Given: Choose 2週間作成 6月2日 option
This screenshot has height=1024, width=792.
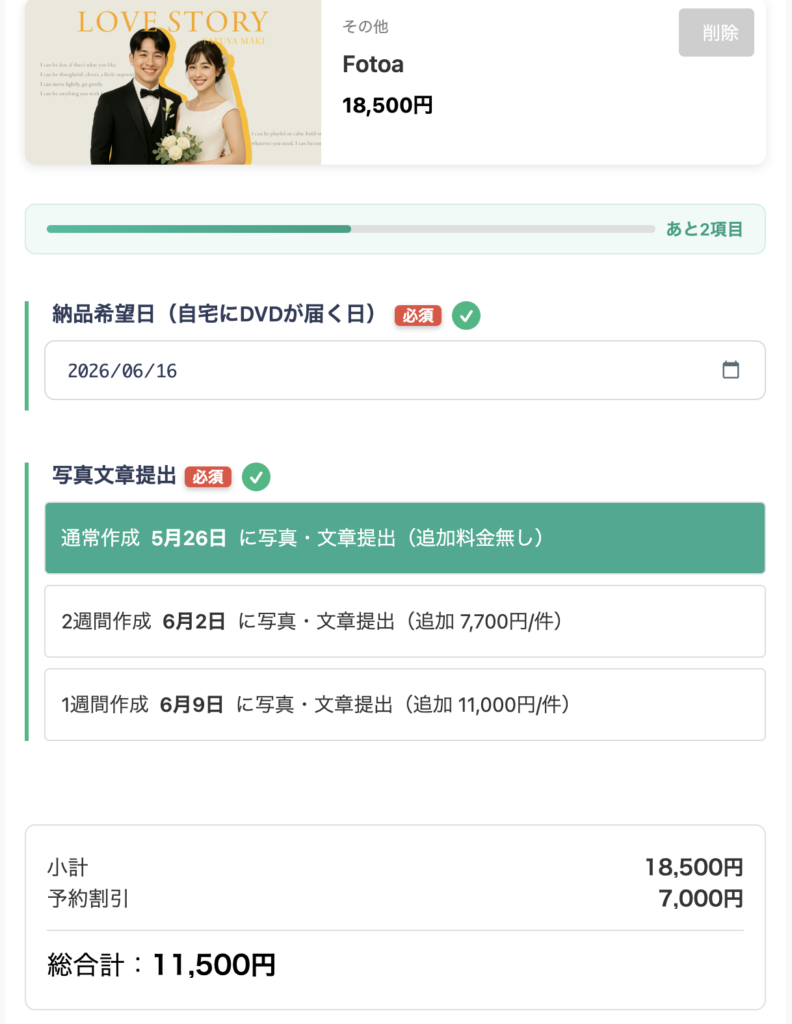Looking at the screenshot, I should pos(405,621).
